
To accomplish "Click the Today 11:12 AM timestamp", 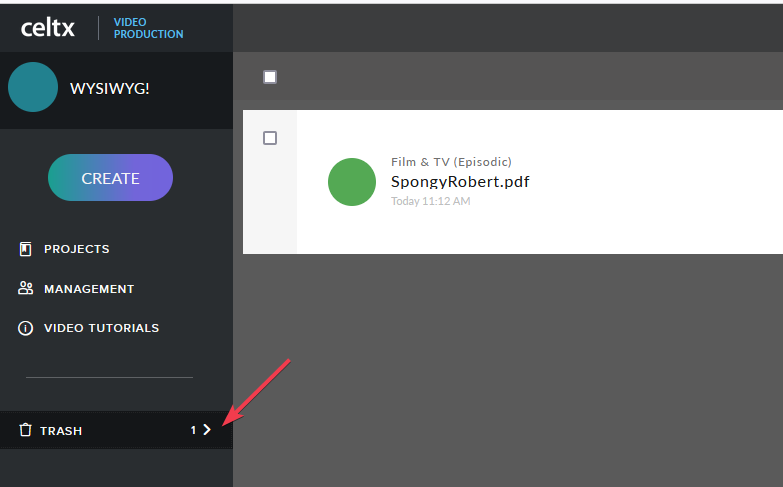I will [x=430, y=201].
